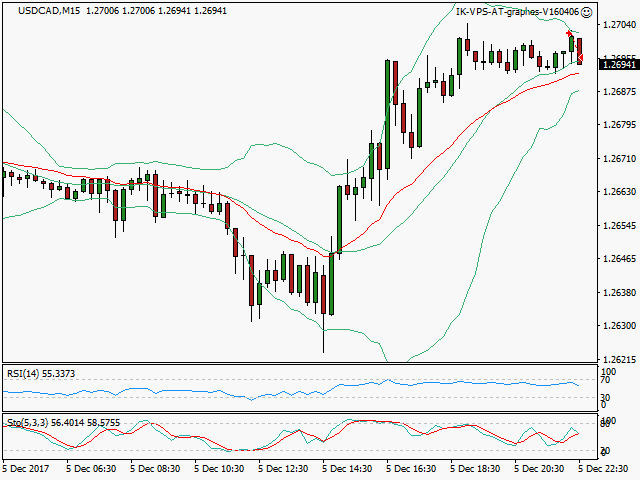640x480 pixels.
Task: Click the USDCAD,M15 chart title text
Action: pyautogui.click(x=39, y=11)
